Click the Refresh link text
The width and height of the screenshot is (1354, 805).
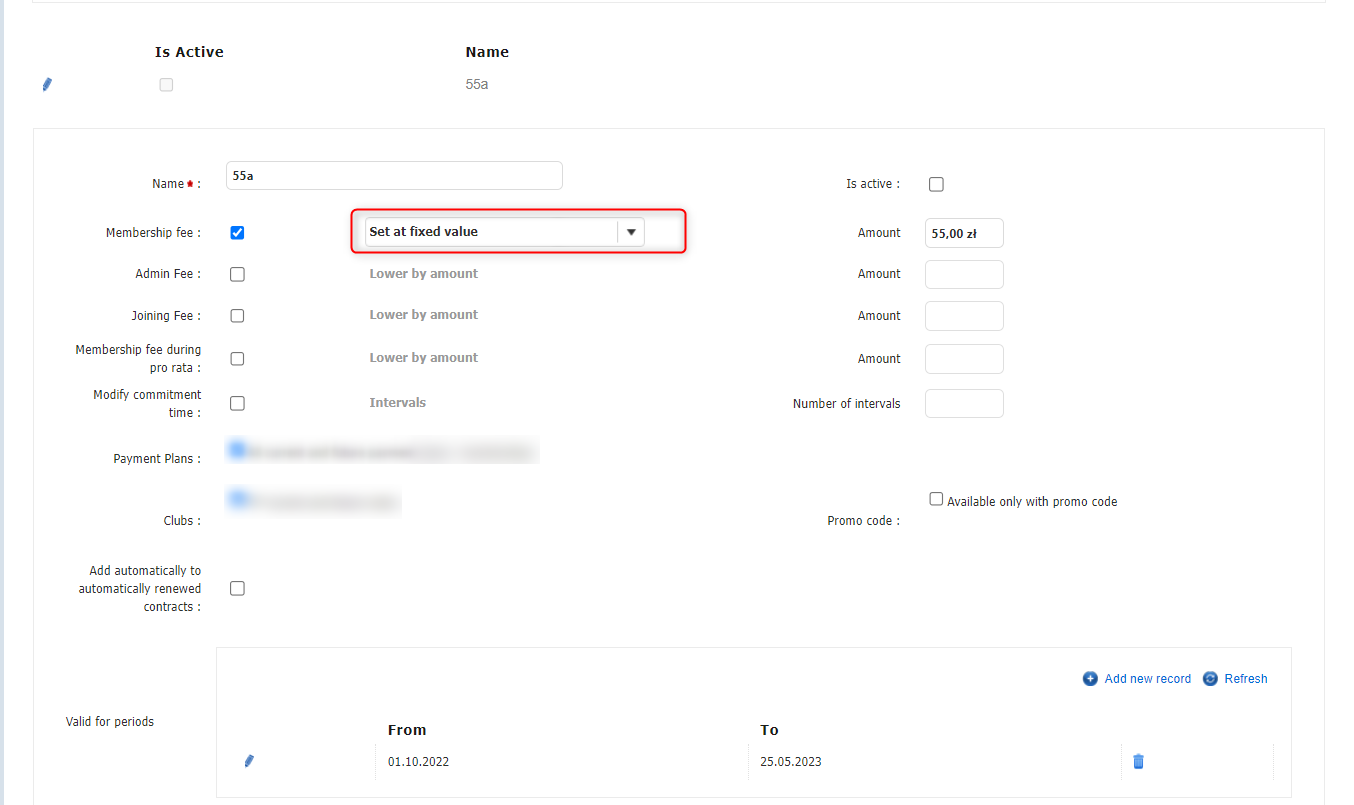(1245, 679)
